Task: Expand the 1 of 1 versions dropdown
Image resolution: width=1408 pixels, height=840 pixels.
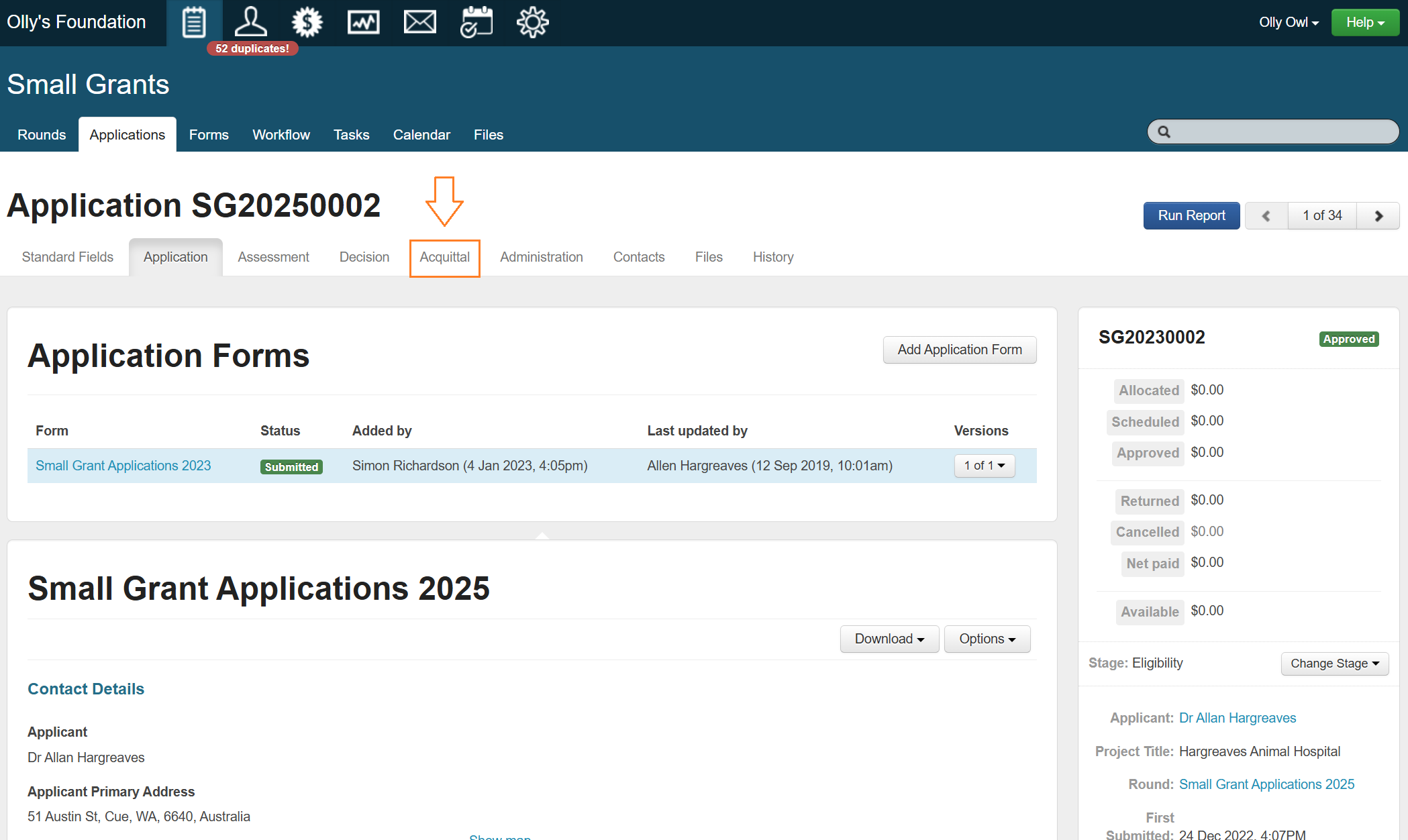Action: [984, 466]
